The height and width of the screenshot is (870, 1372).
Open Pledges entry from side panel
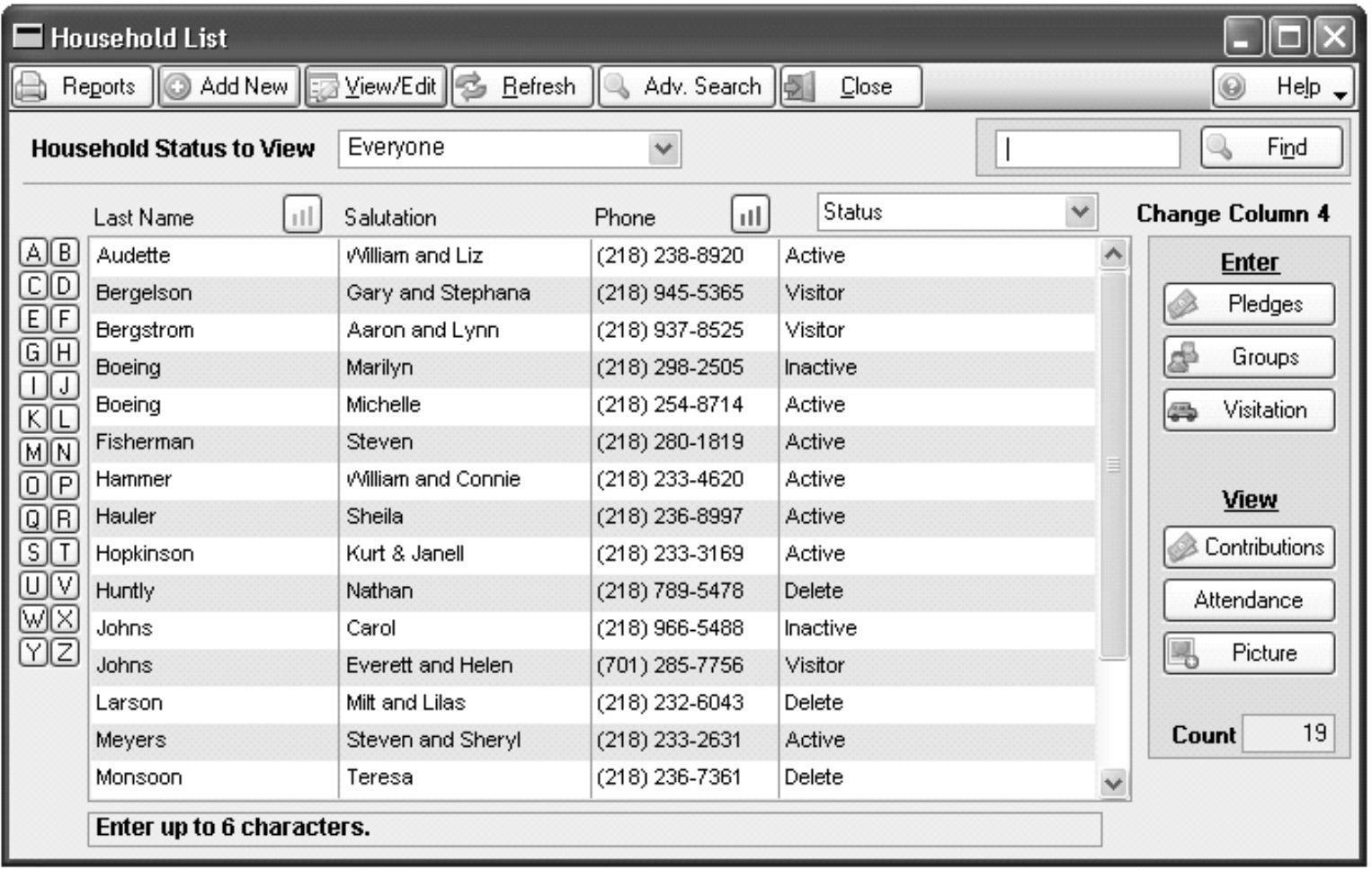coord(1248,305)
